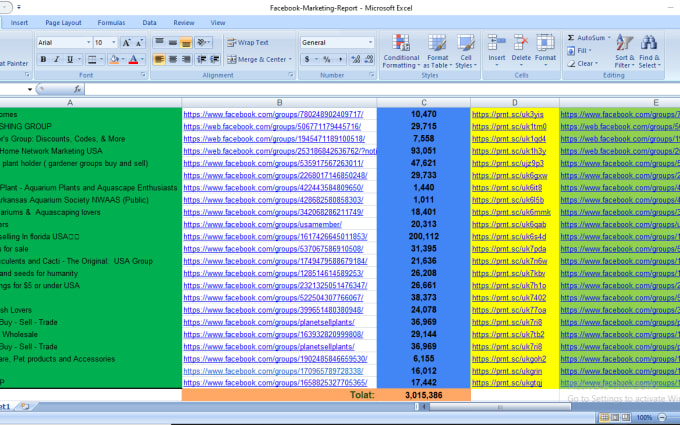
Task: Toggle Italic formatting
Action: point(56,59)
